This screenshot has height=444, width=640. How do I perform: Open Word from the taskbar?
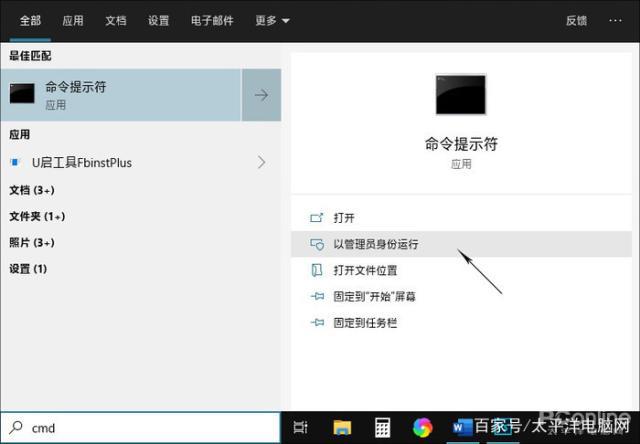coord(462,428)
